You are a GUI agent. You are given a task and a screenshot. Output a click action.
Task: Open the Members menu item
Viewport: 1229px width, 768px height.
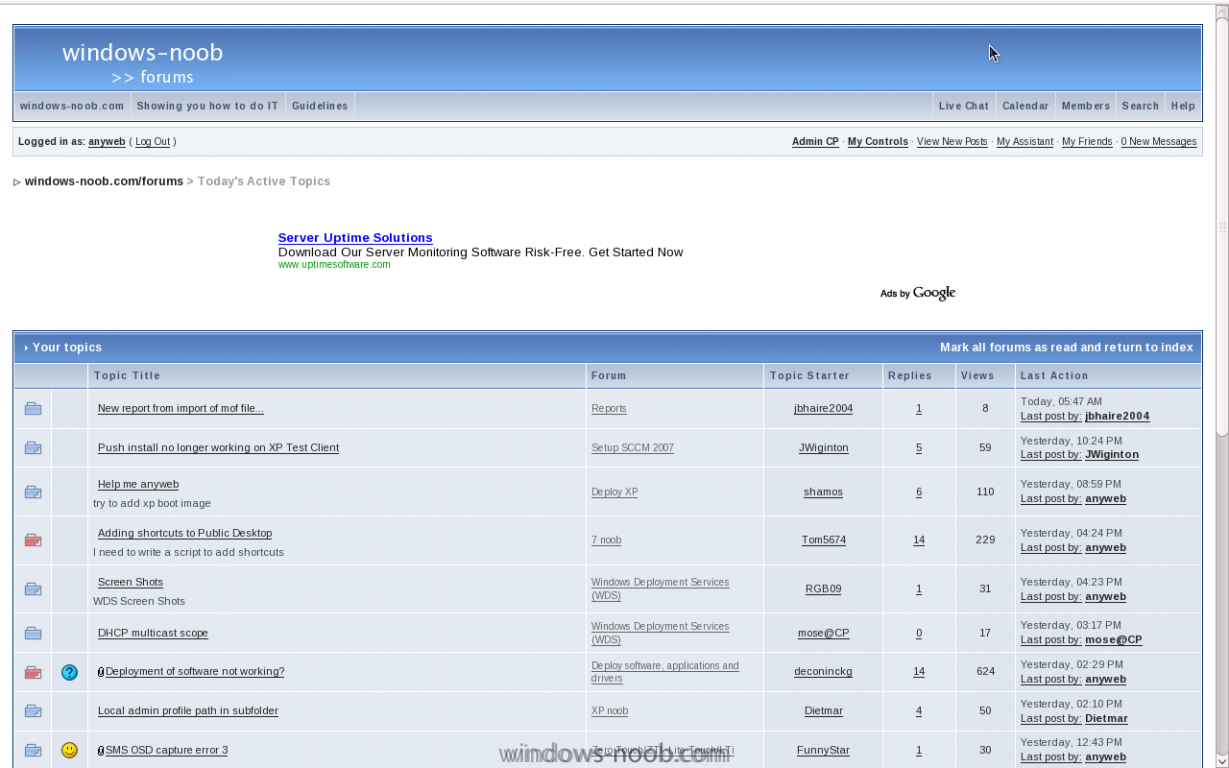point(1085,106)
